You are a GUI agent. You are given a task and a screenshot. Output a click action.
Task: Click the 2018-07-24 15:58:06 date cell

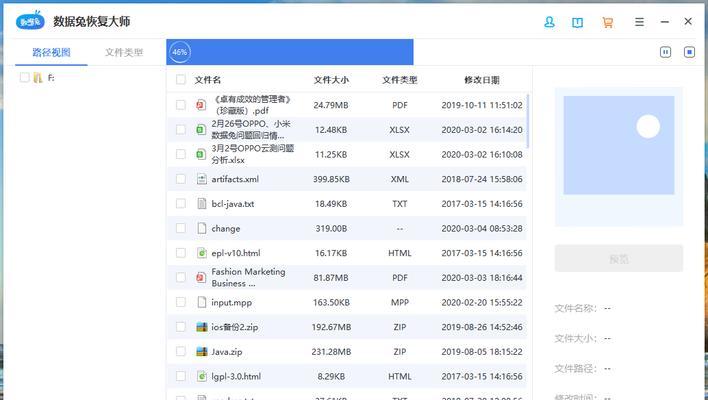coord(482,179)
